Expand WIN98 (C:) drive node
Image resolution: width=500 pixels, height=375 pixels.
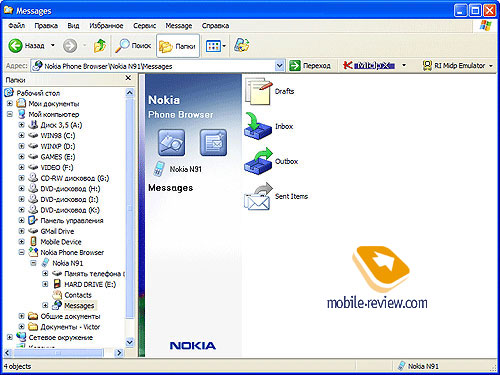(x=22, y=136)
